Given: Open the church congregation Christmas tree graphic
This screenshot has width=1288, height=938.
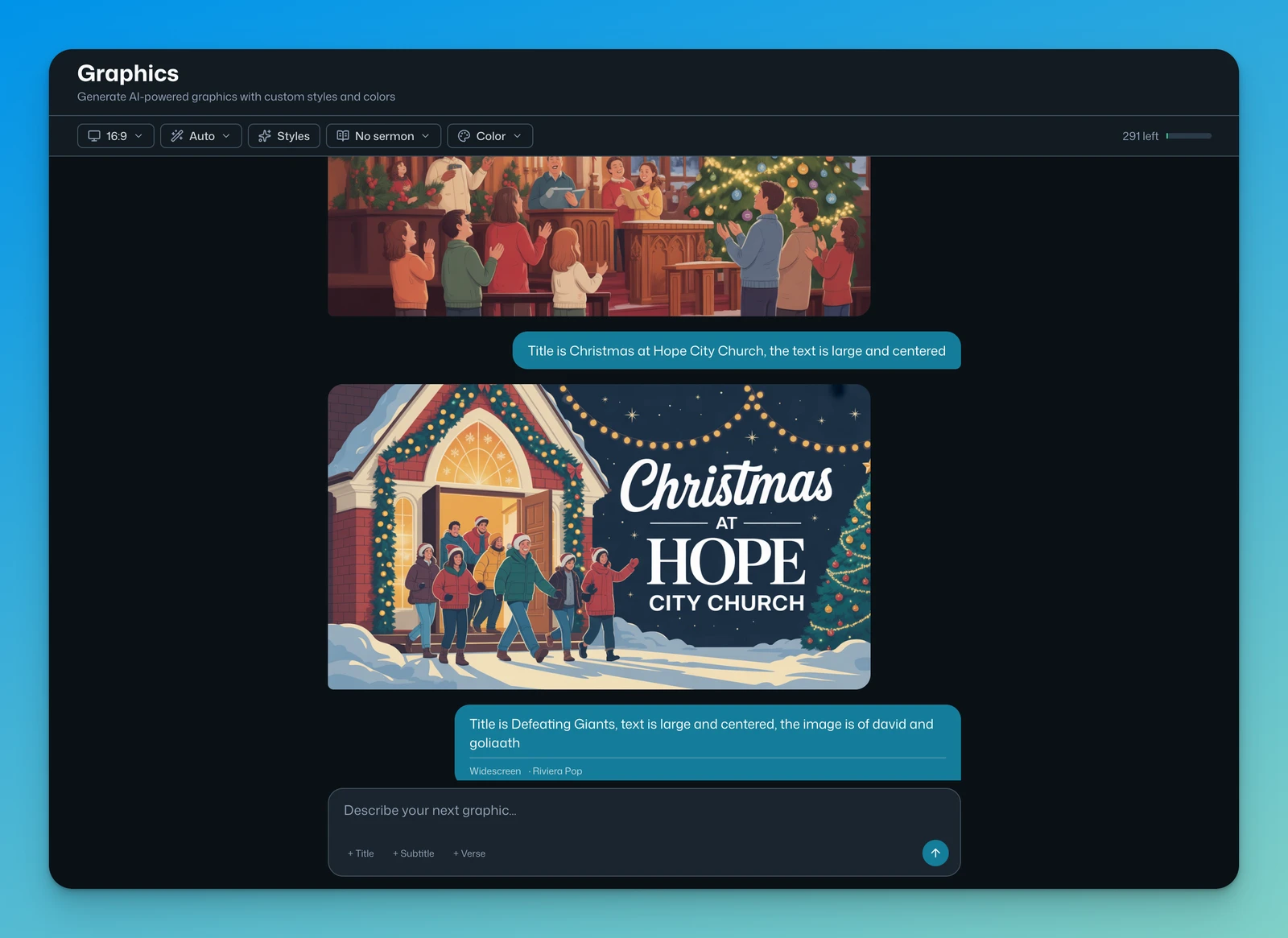Looking at the screenshot, I should coord(599,236).
